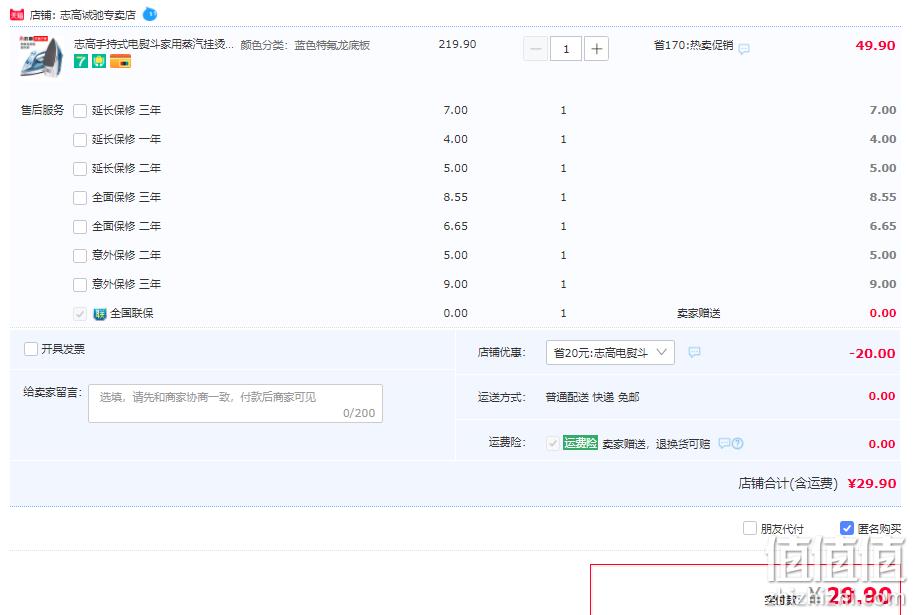
Task: Open the 志高诚弛专卖店 shop link
Action: pos(98,15)
